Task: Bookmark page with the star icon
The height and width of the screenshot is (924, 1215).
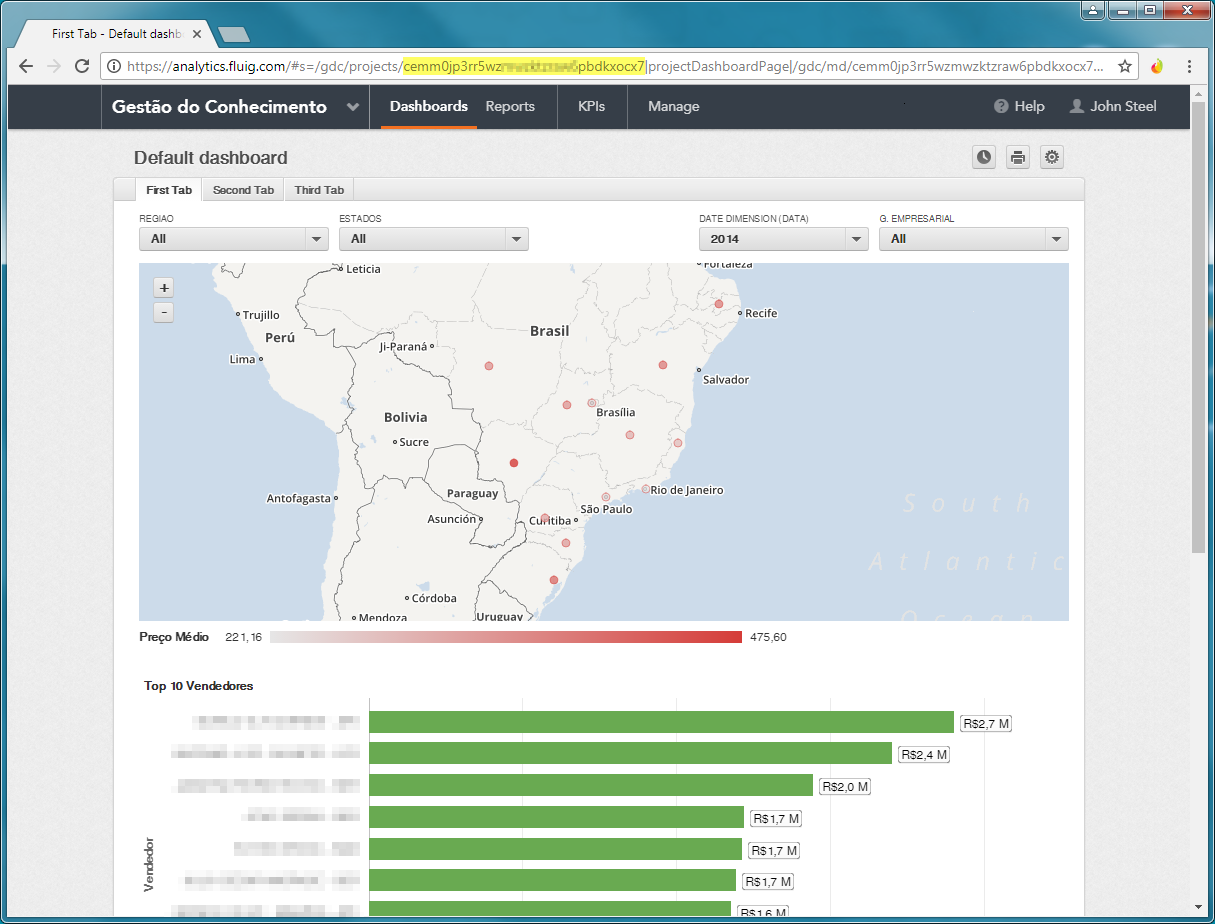Action: pyautogui.click(x=1125, y=66)
